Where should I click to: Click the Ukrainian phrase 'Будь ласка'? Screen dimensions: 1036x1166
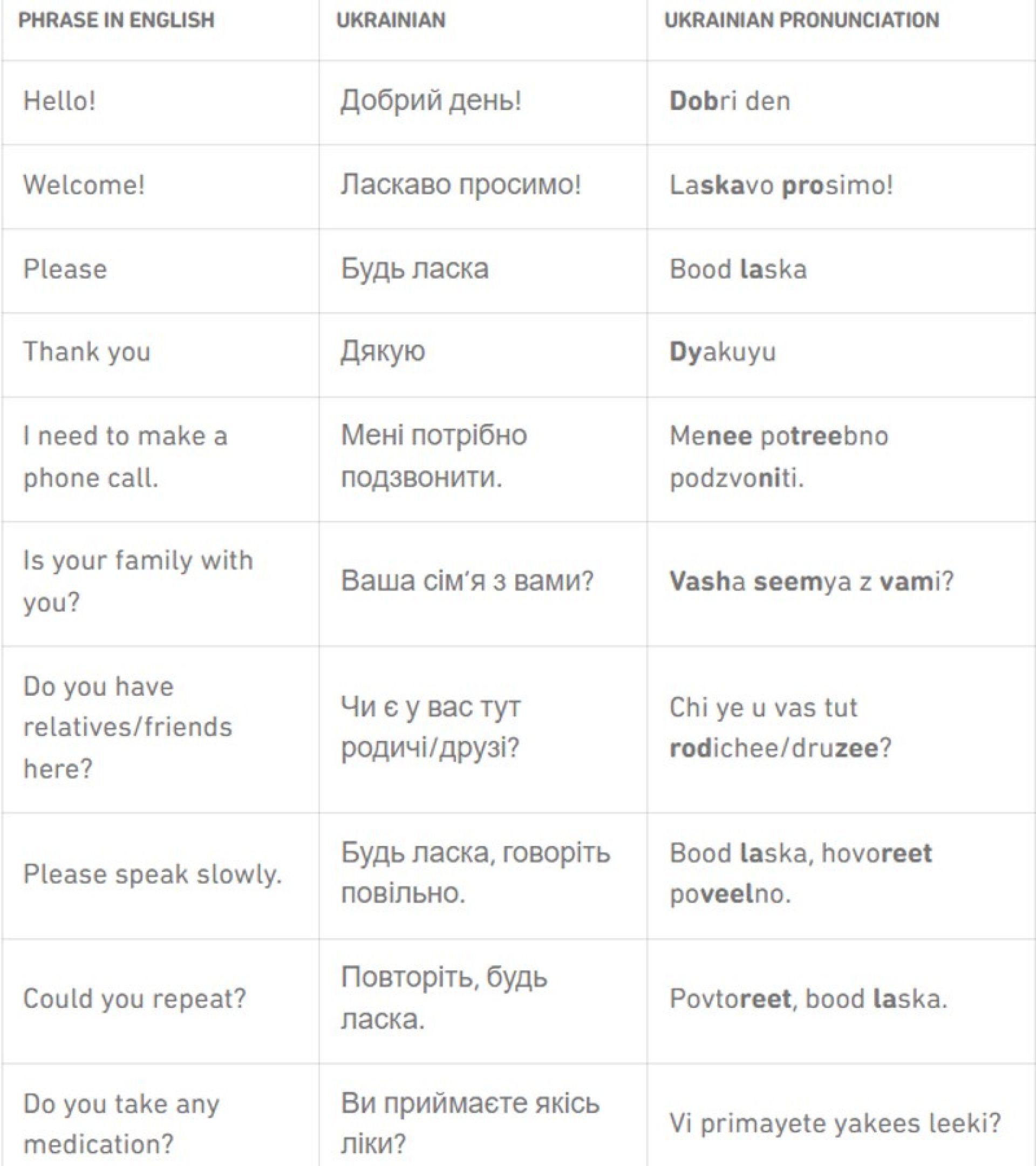tap(414, 269)
